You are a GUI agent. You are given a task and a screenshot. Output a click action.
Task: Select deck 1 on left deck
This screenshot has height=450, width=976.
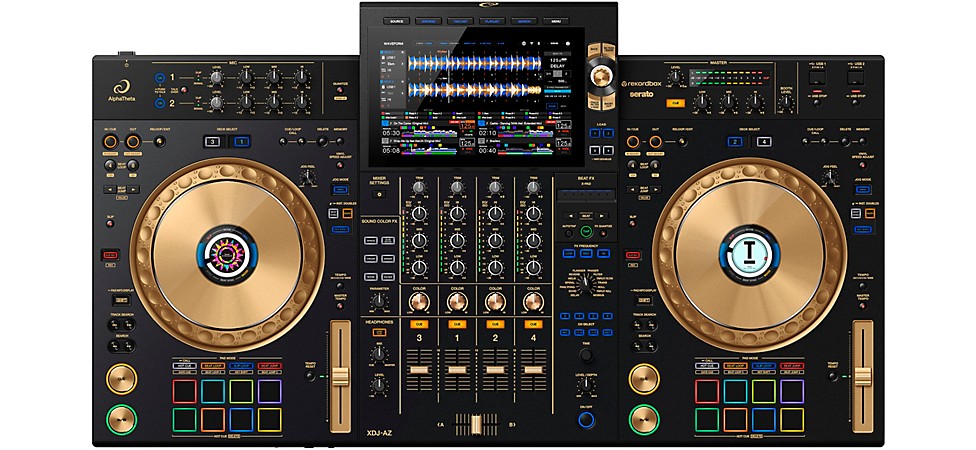click(x=240, y=141)
